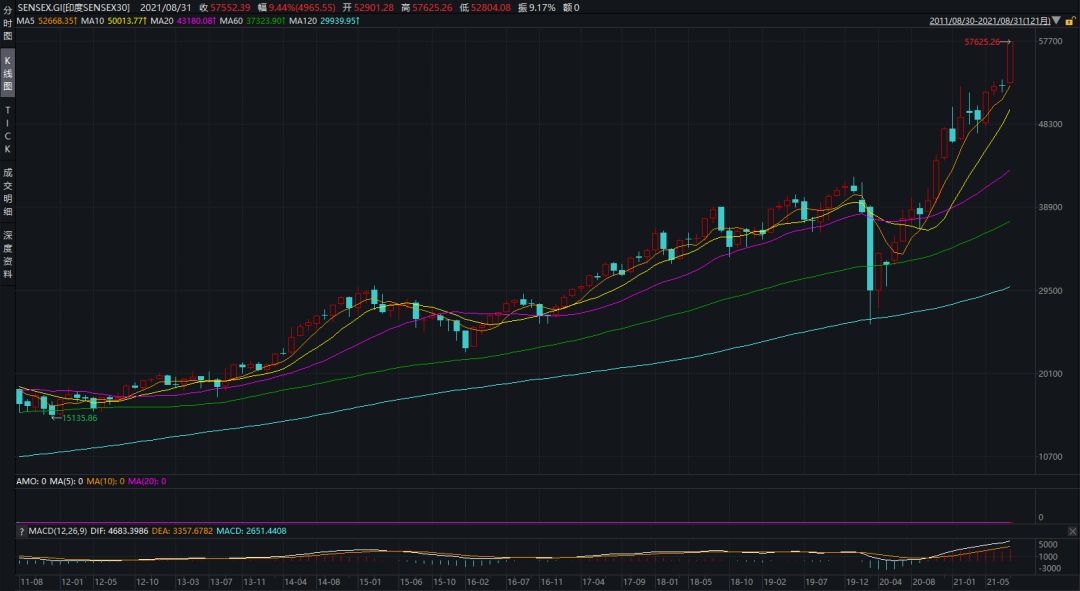Click the AMO: 0 volume label
Viewport: 1080px width, 591px height.
(31, 481)
